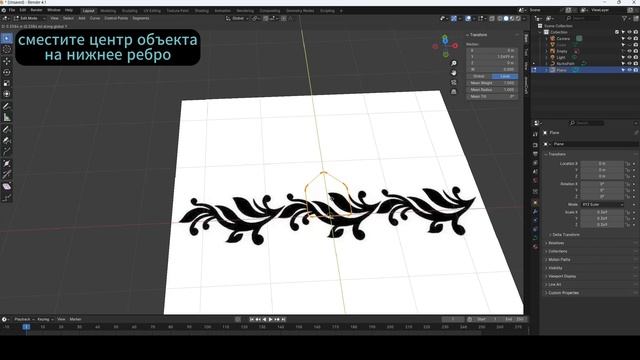Open the Render menu
Image resolution: width=640 pixels, height=360 pixels.
(36, 10)
